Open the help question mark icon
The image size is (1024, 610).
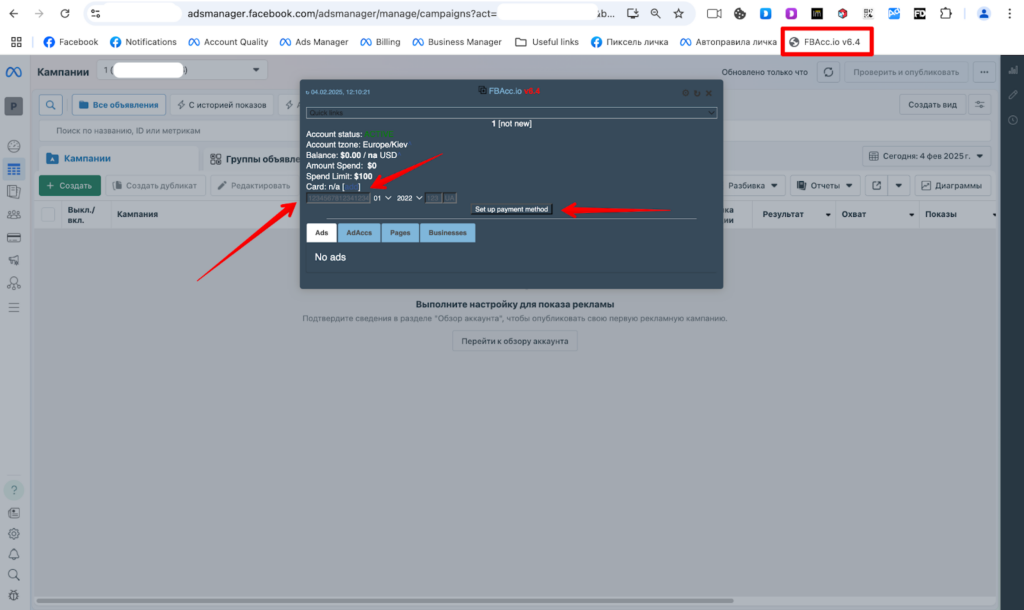pos(14,490)
